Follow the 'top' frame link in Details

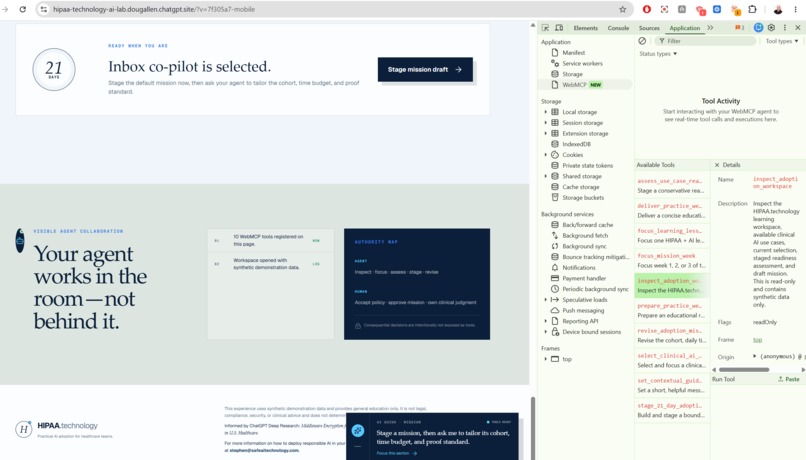[x=757, y=340]
